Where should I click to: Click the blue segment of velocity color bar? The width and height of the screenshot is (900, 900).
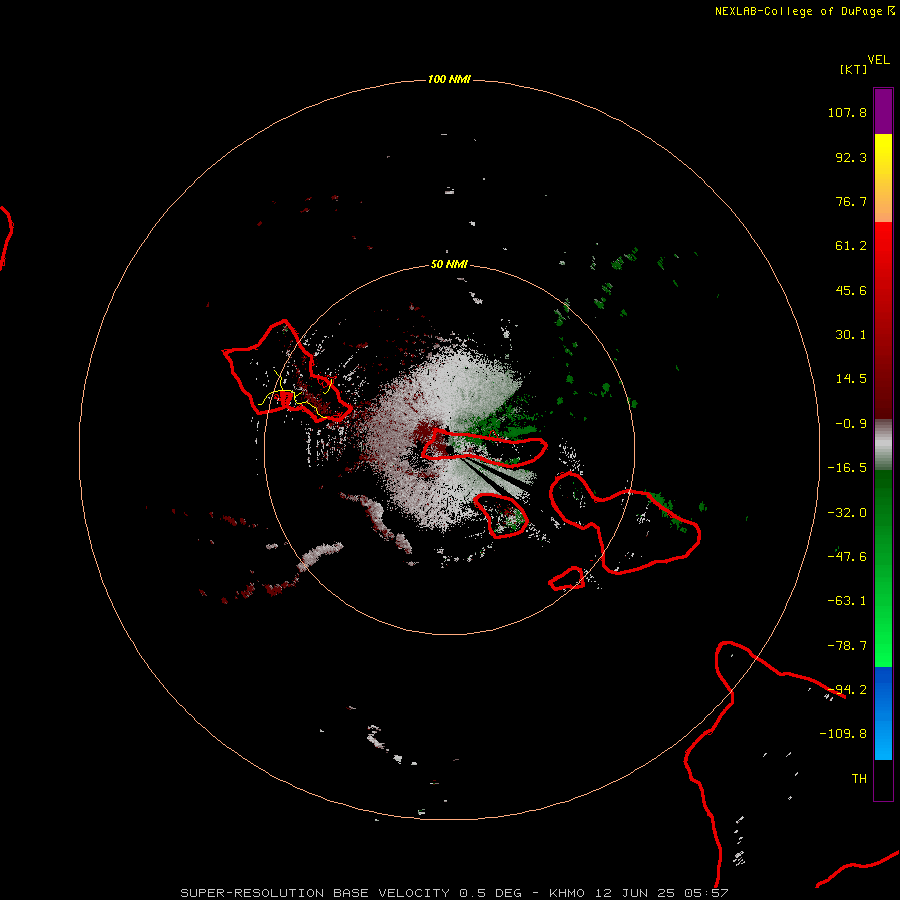(x=883, y=713)
